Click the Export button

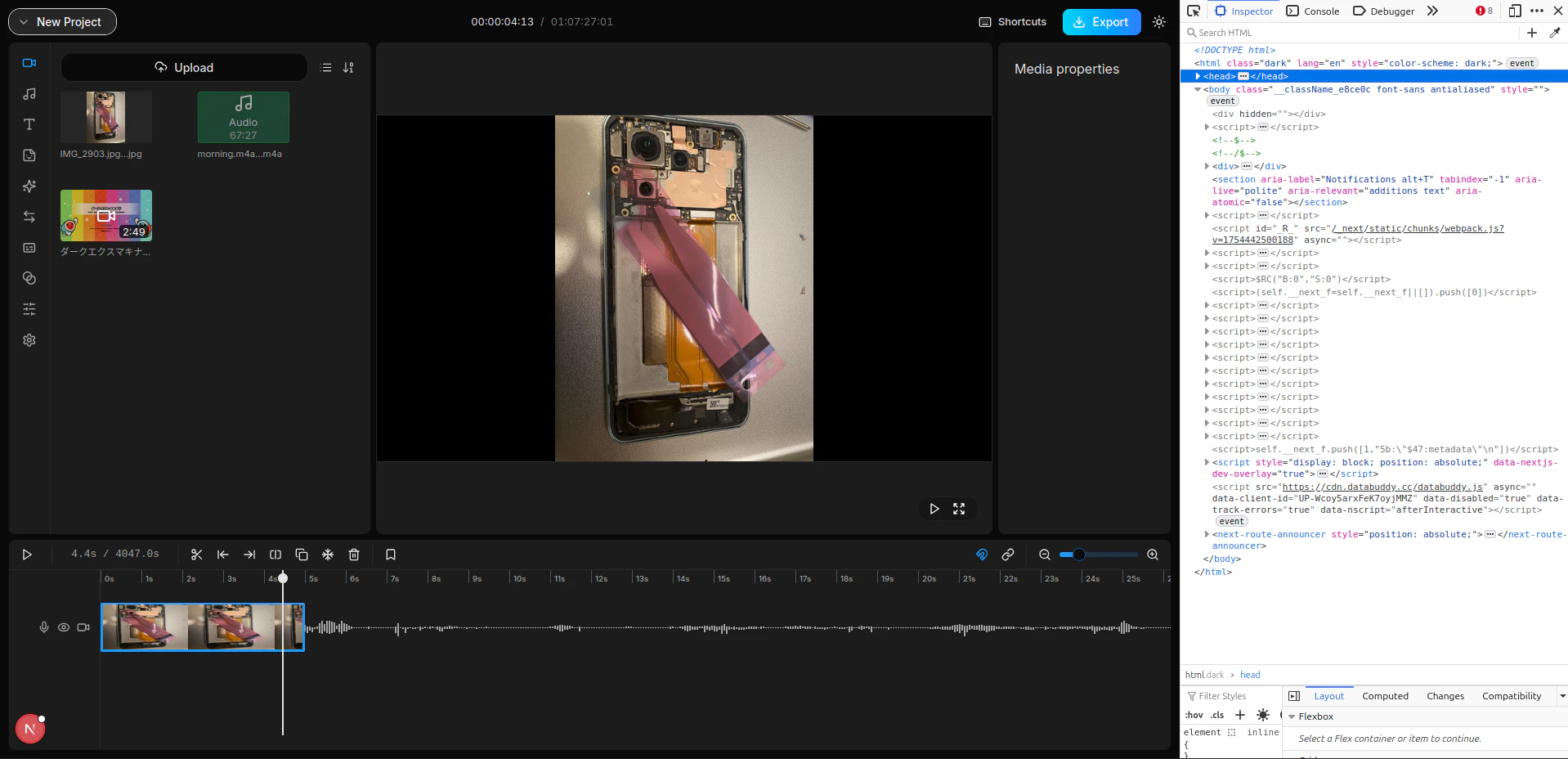[1101, 22]
